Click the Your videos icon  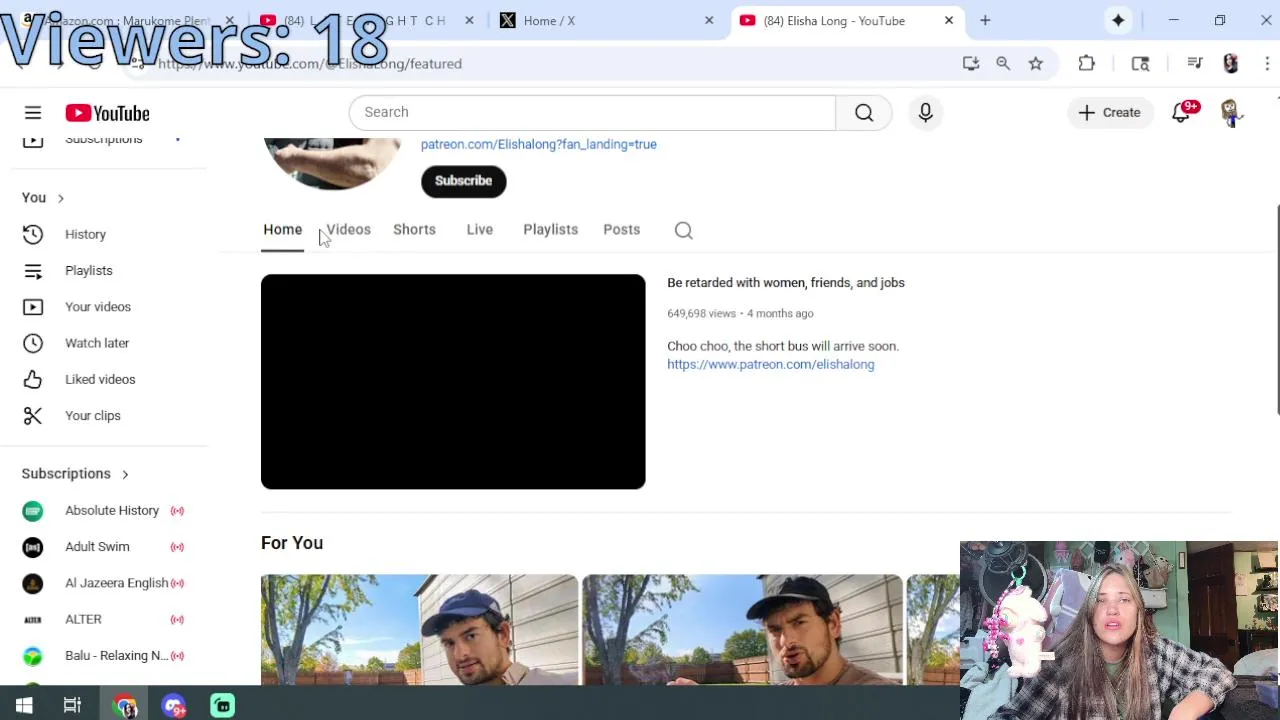click(33, 307)
